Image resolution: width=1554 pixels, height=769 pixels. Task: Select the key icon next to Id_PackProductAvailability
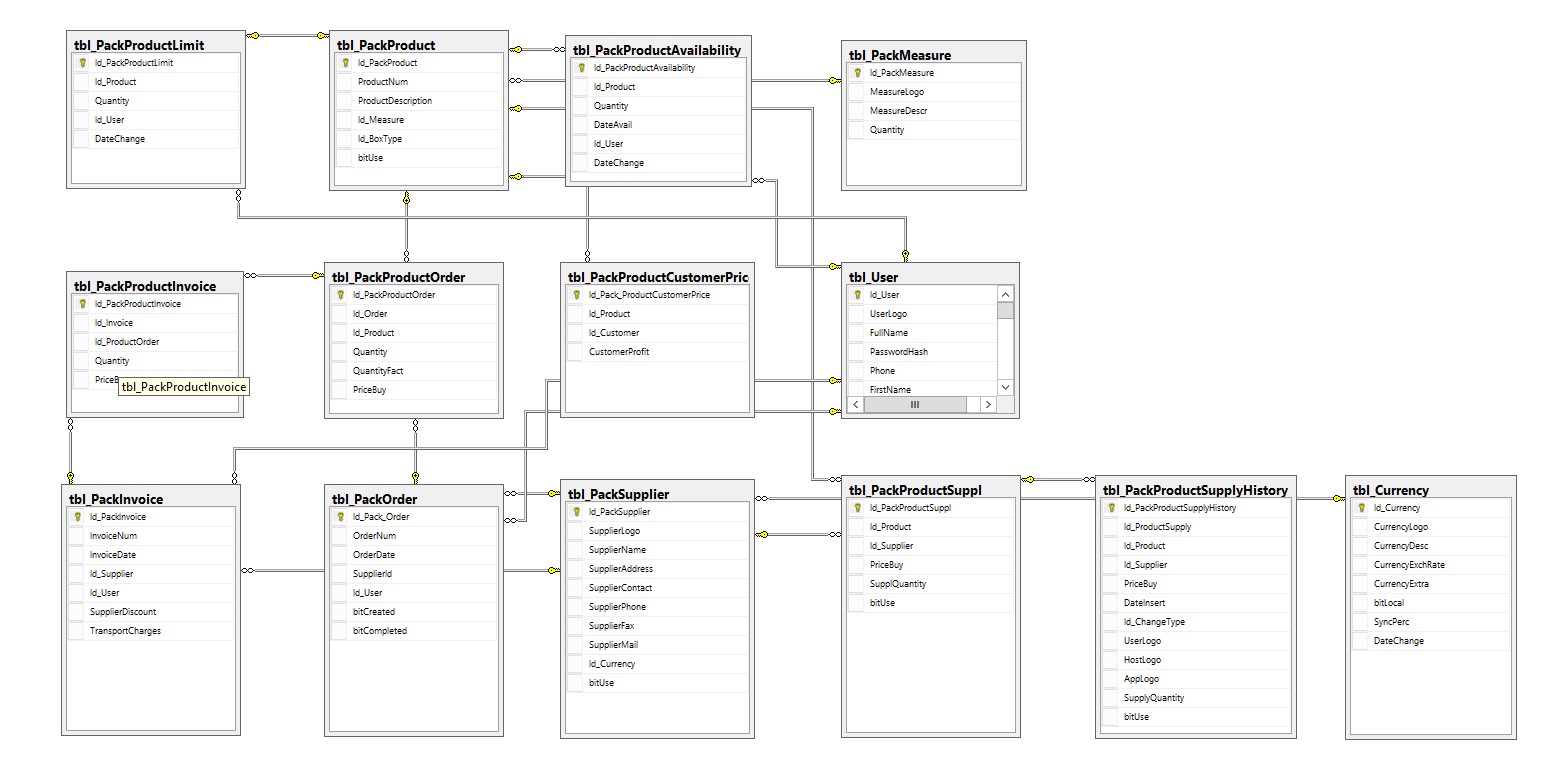580,68
